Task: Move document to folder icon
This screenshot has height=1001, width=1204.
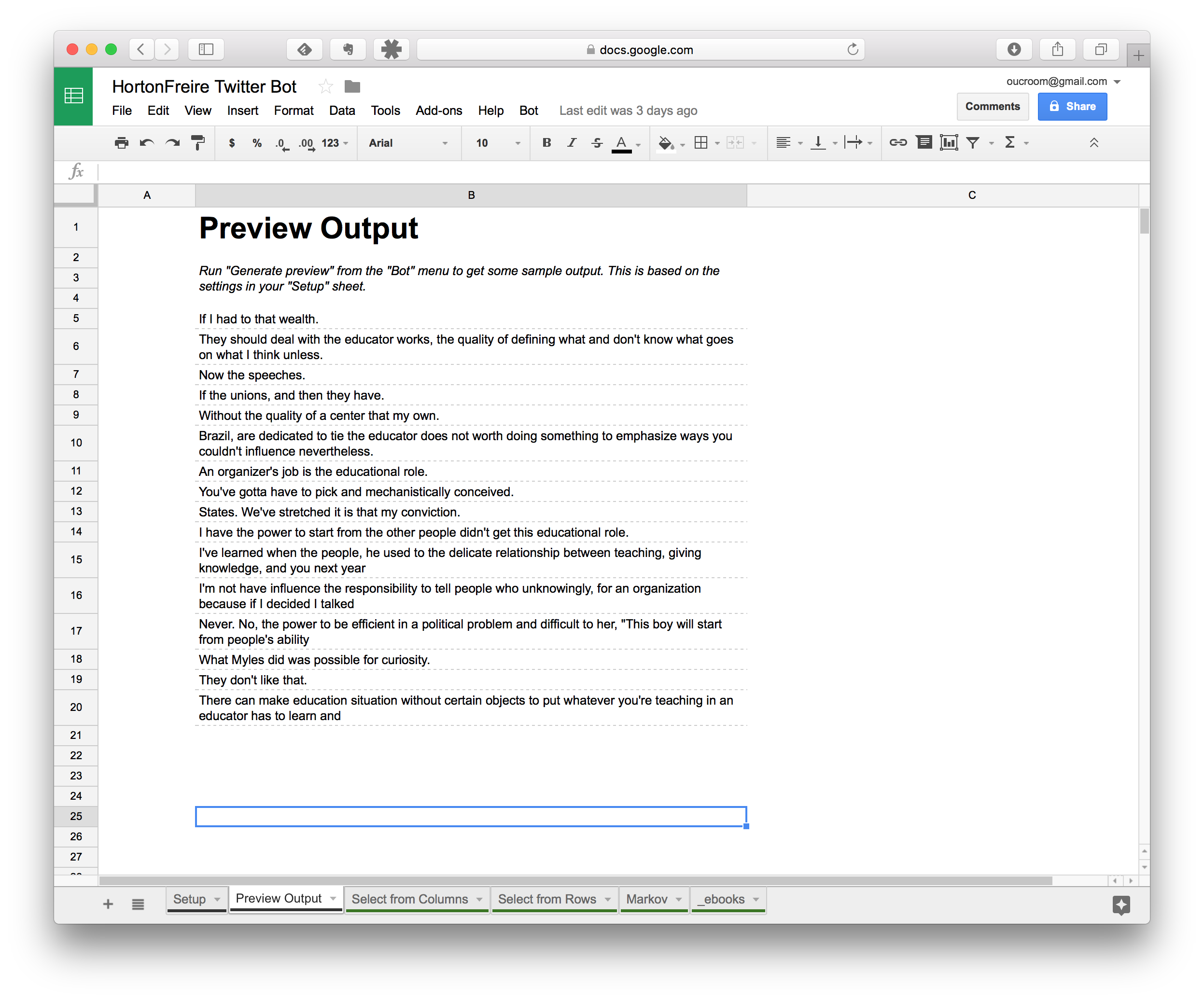Action: pyautogui.click(x=352, y=86)
